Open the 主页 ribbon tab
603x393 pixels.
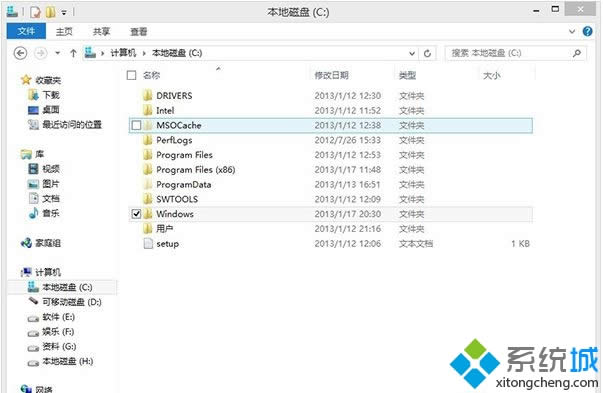tap(64, 32)
